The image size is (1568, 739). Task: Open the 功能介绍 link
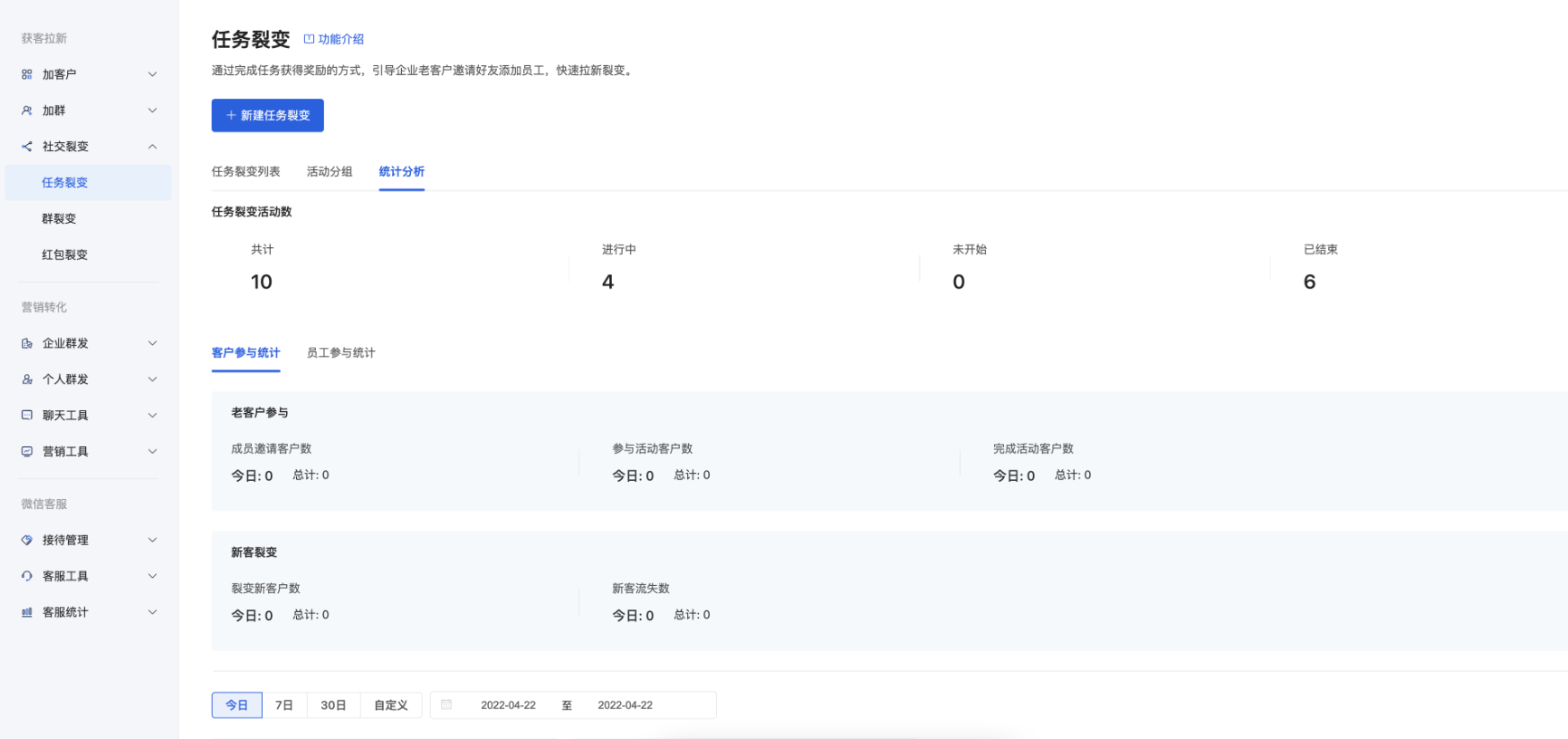(334, 39)
